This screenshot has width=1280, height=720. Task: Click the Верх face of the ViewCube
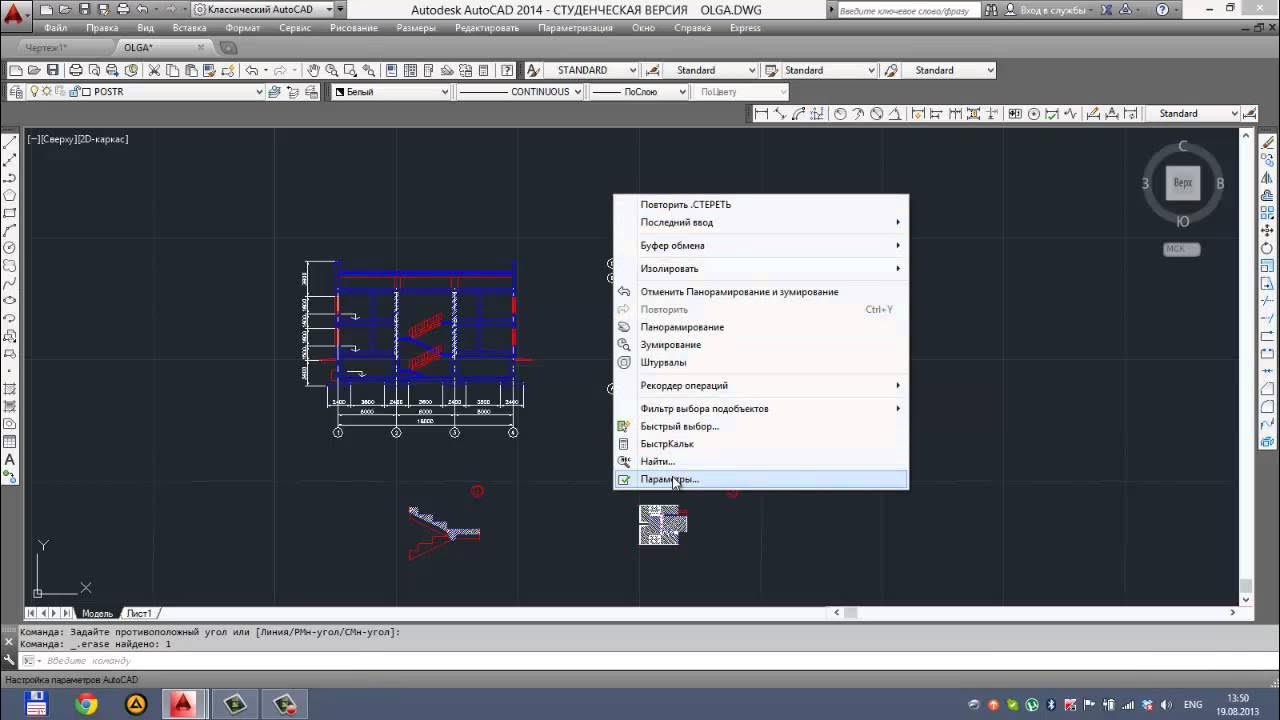pos(1182,184)
